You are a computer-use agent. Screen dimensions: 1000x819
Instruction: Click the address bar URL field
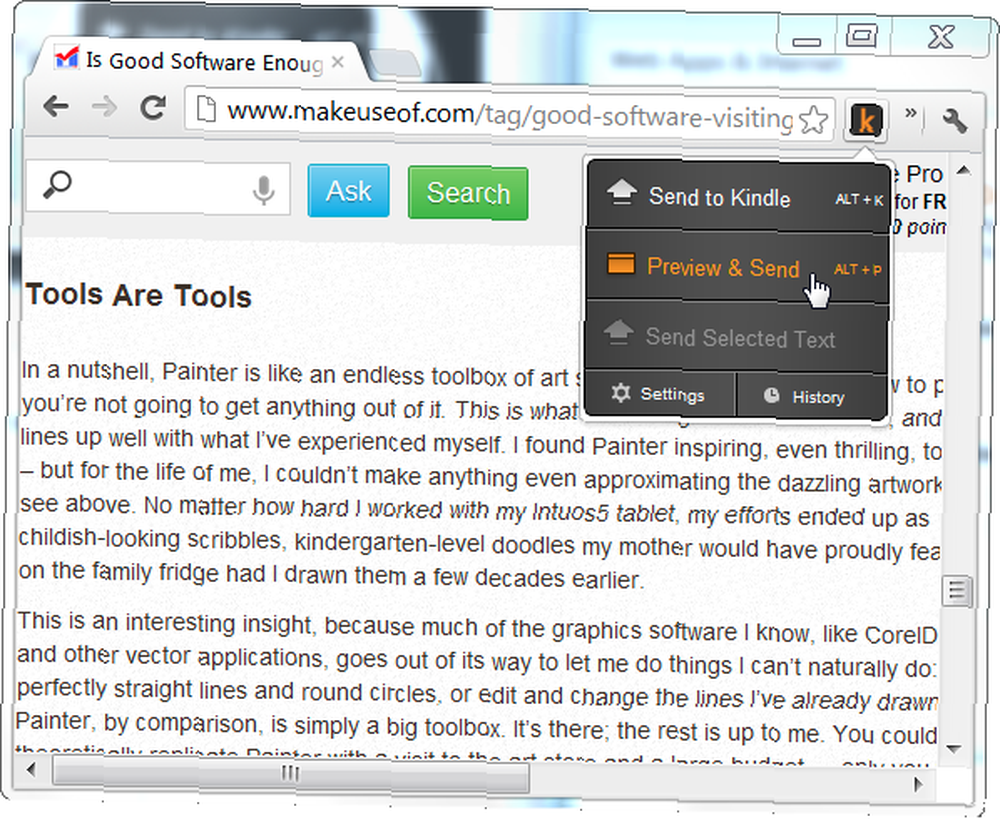pyautogui.click(x=509, y=115)
